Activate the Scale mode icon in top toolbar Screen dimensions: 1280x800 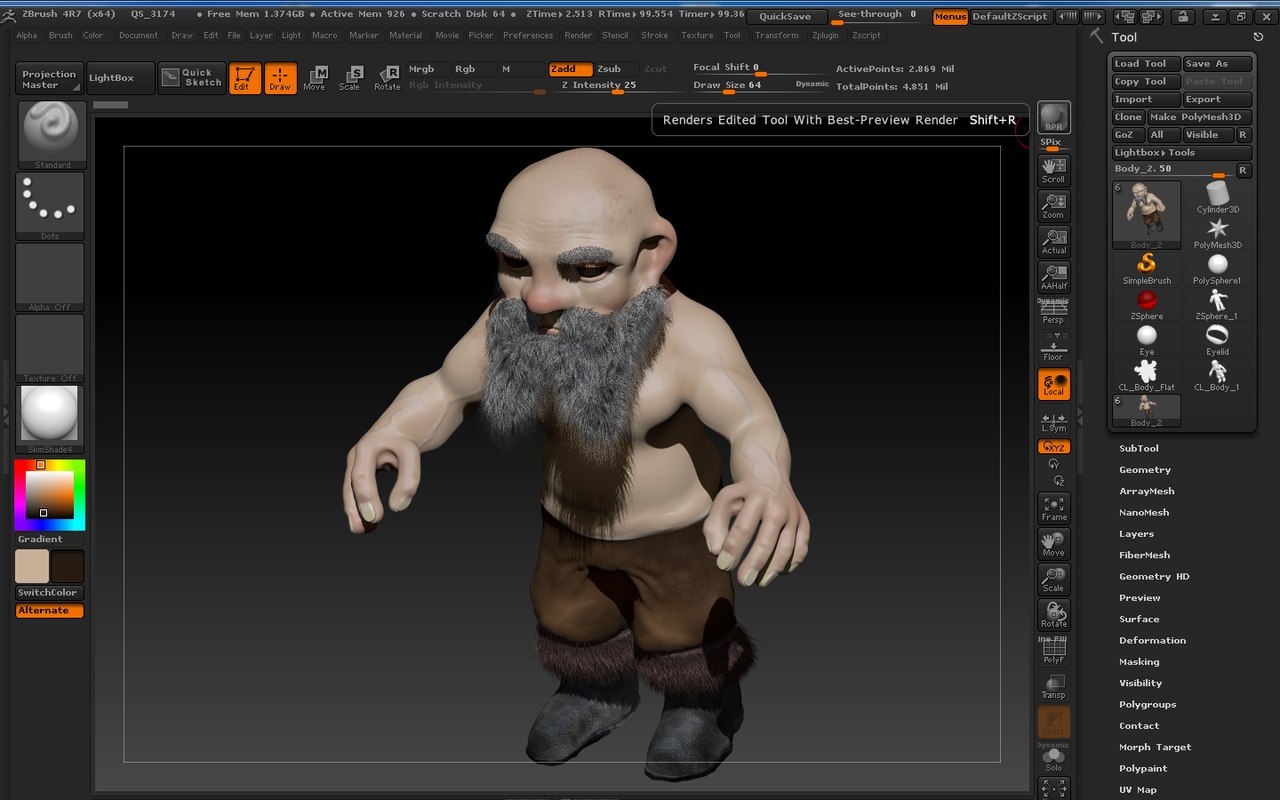point(350,78)
